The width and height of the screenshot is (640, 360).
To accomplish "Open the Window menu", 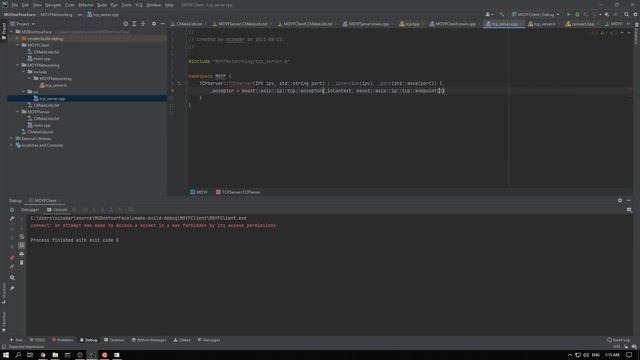I will 153,5.
